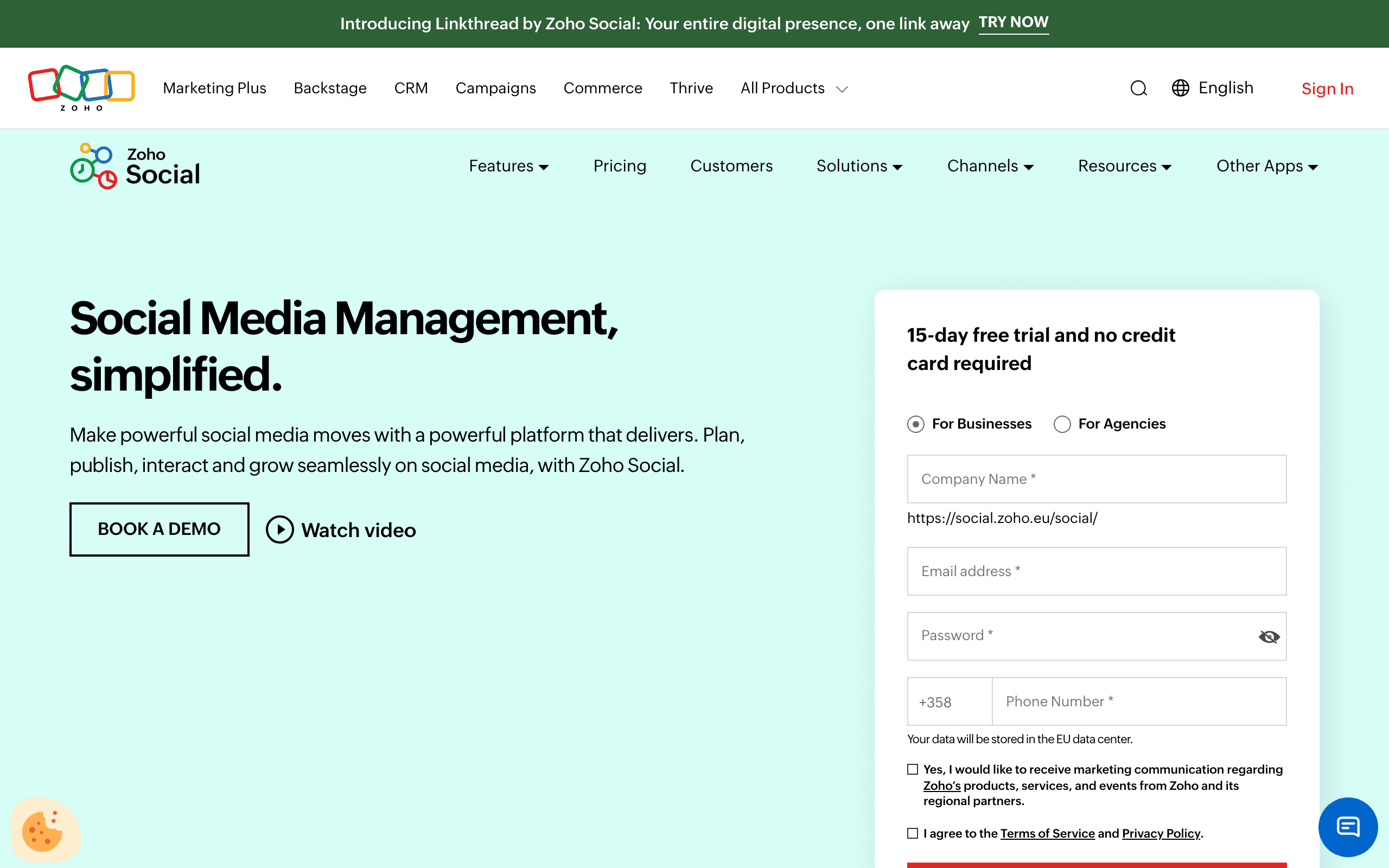The image size is (1389, 868).
Task: Click the "Social Media Management, simplified." headline
Action: pos(344,346)
